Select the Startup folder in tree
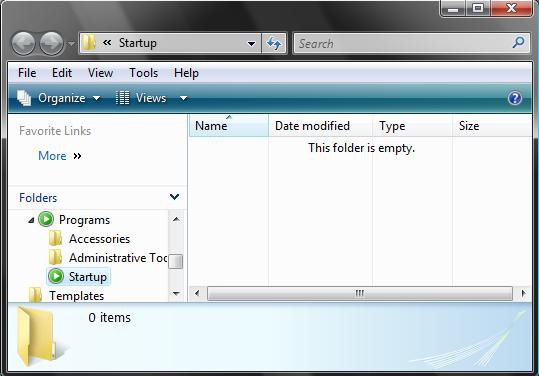Image resolution: width=539 pixels, height=376 pixels. [88, 277]
